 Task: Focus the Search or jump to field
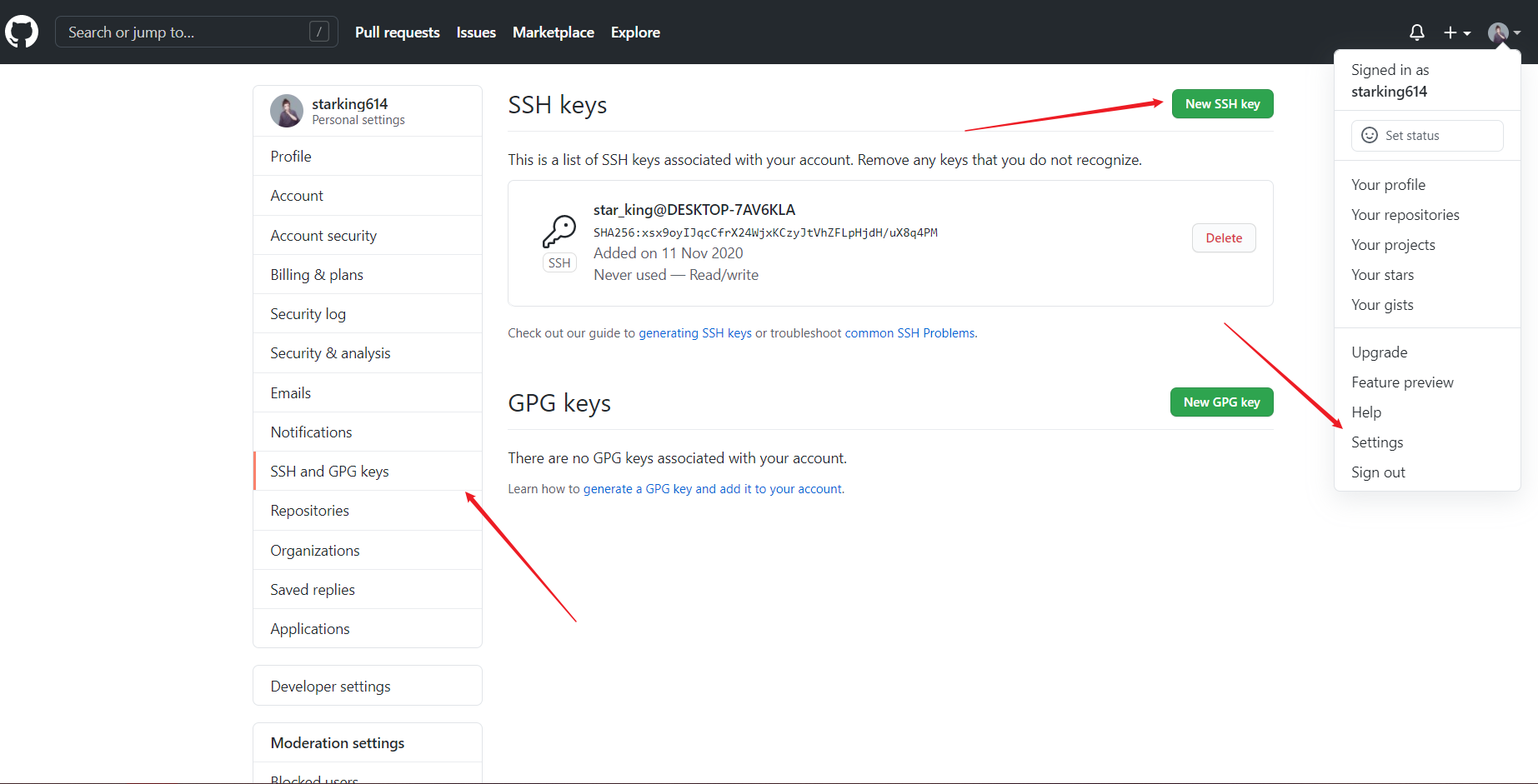(x=183, y=32)
